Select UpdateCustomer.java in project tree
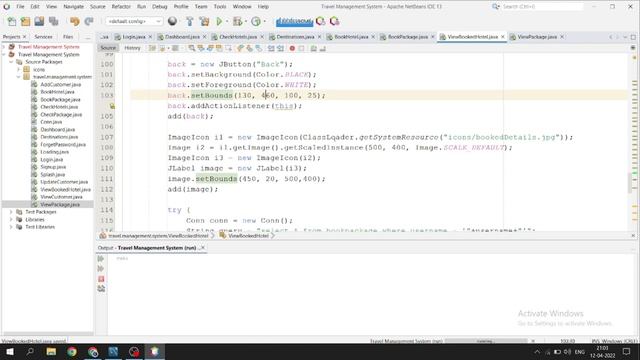The width and height of the screenshot is (640, 360). coord(64,182)
